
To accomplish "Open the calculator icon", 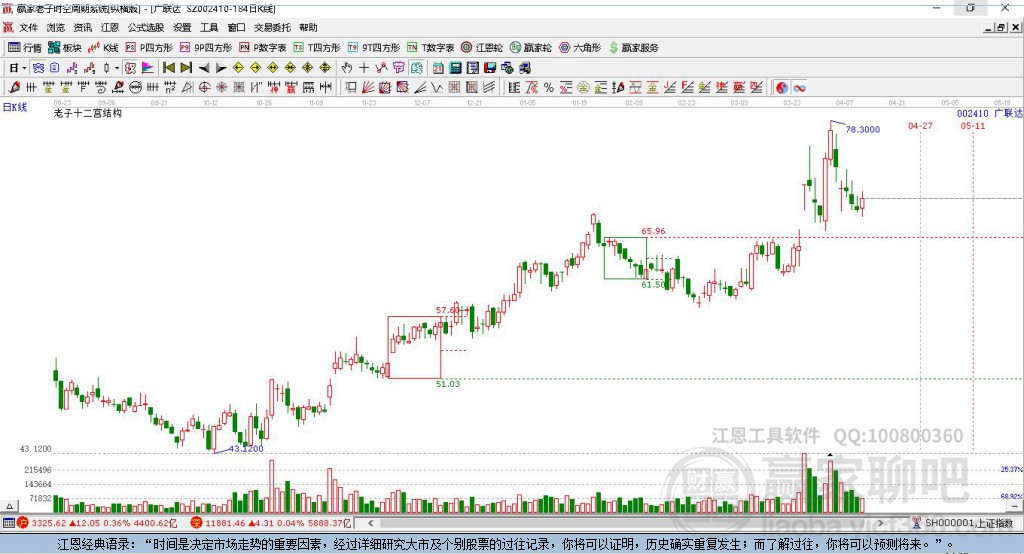I will [455, 68].
